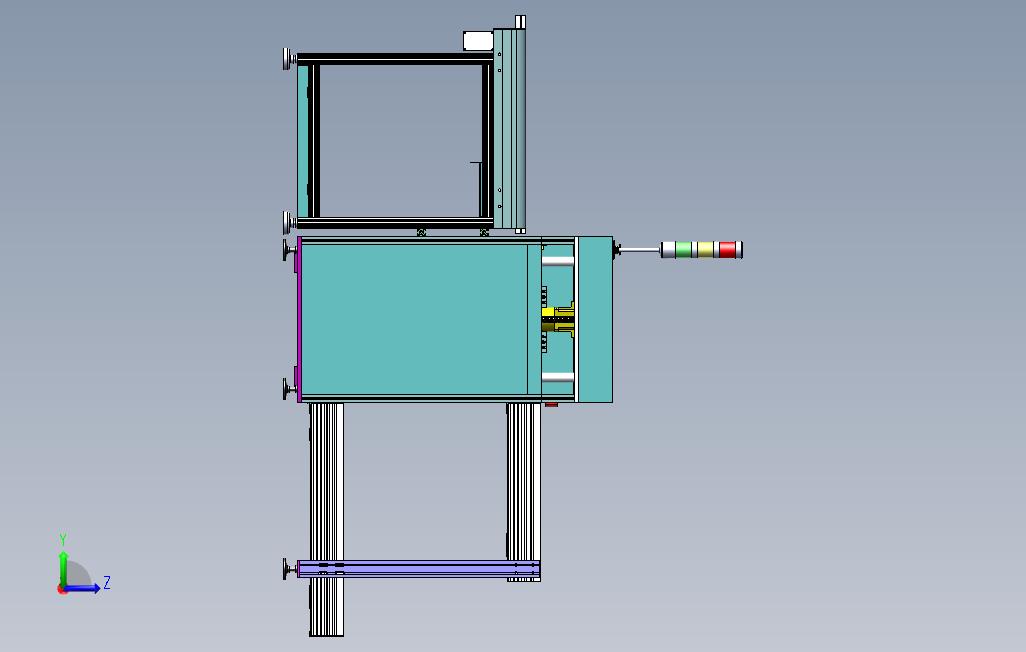Screen dimensions: 1026x652
Task: Select the red origin ball of the triad
Action: (62, 590)
